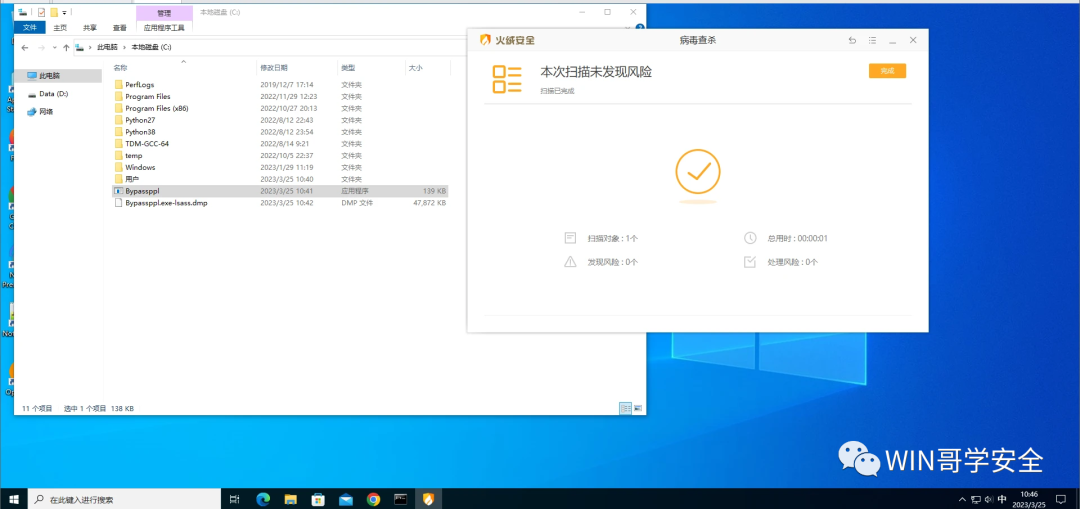Switch Explorer to large icons view
The width and height of the screenshot is (1080, 509).
(638, 408)
